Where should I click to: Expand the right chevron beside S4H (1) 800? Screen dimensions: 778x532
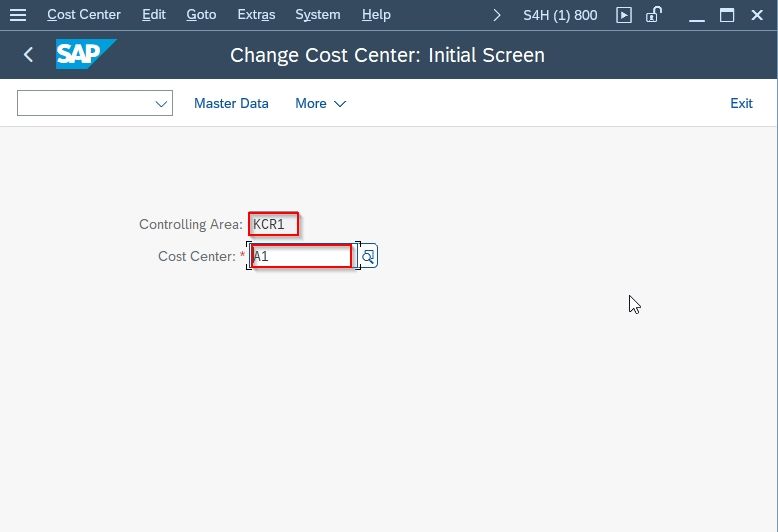click(497, 15)
